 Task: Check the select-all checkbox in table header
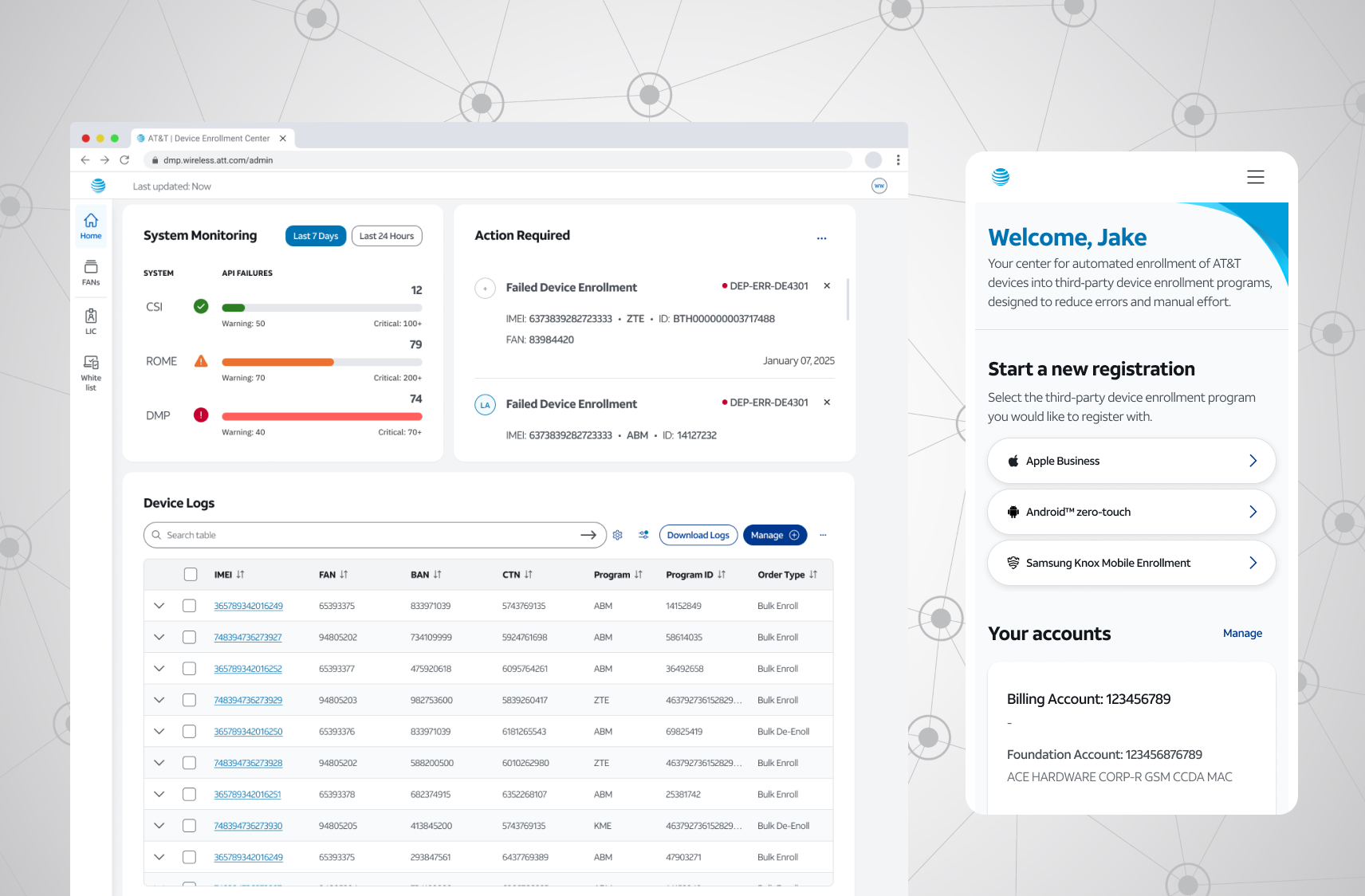click(190, 574)
